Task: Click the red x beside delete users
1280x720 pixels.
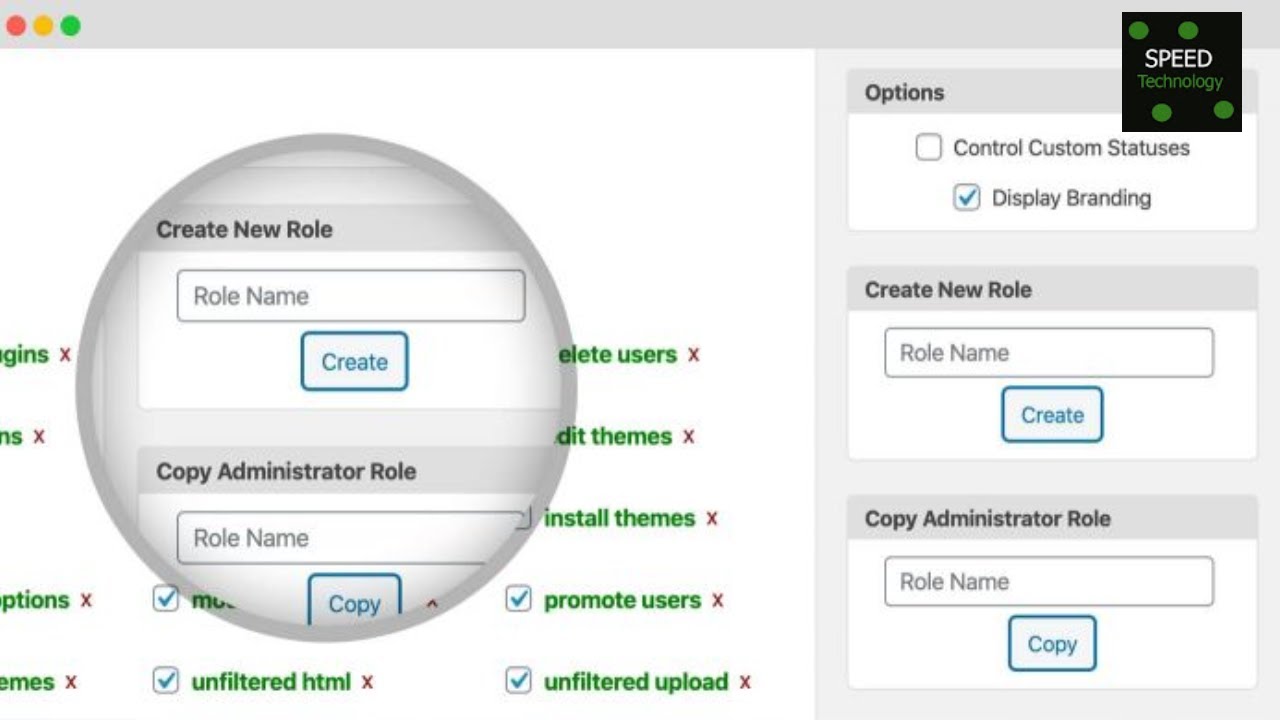Action: tap(693, 355)
